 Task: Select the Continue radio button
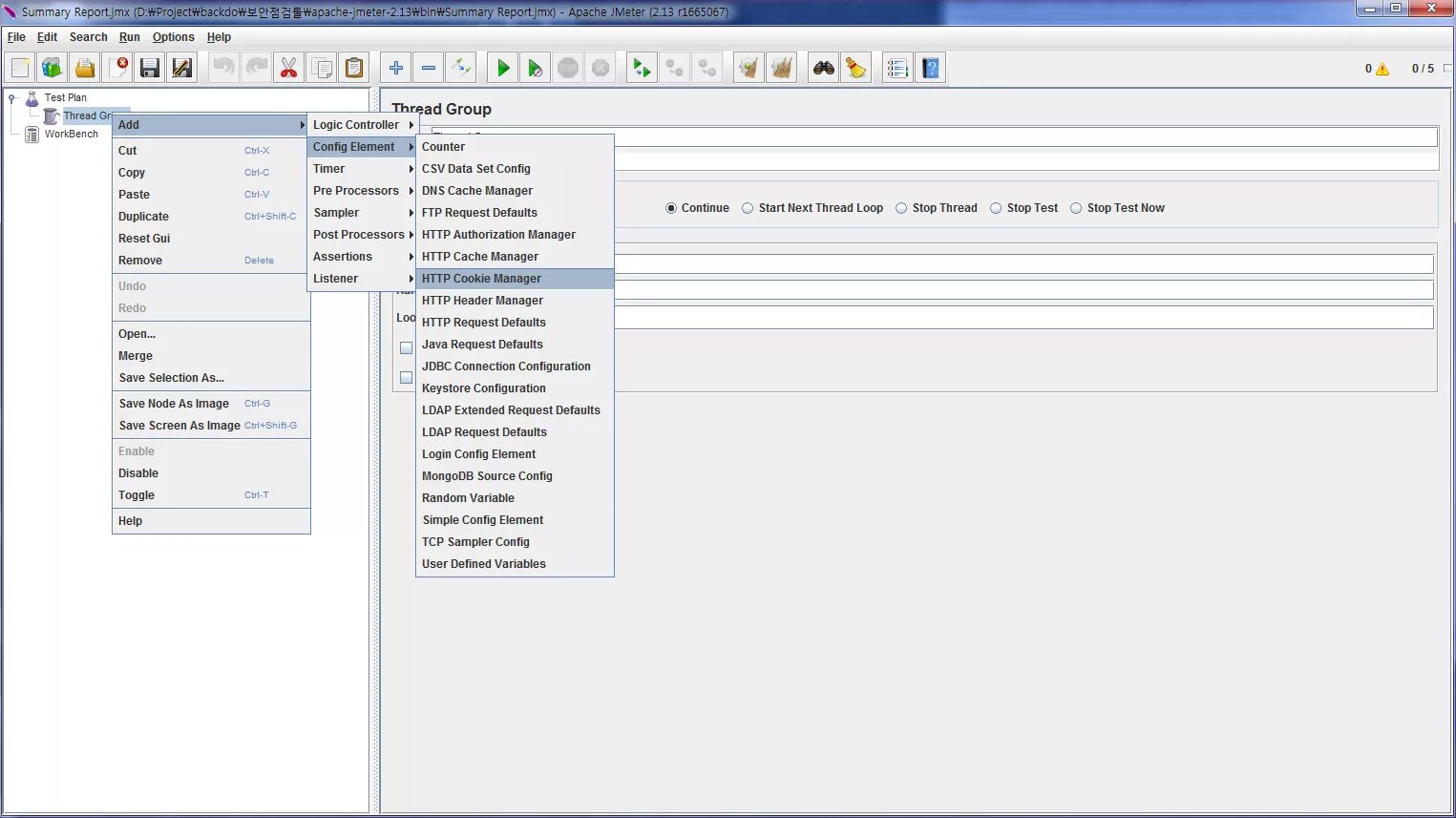pos(671,208)
